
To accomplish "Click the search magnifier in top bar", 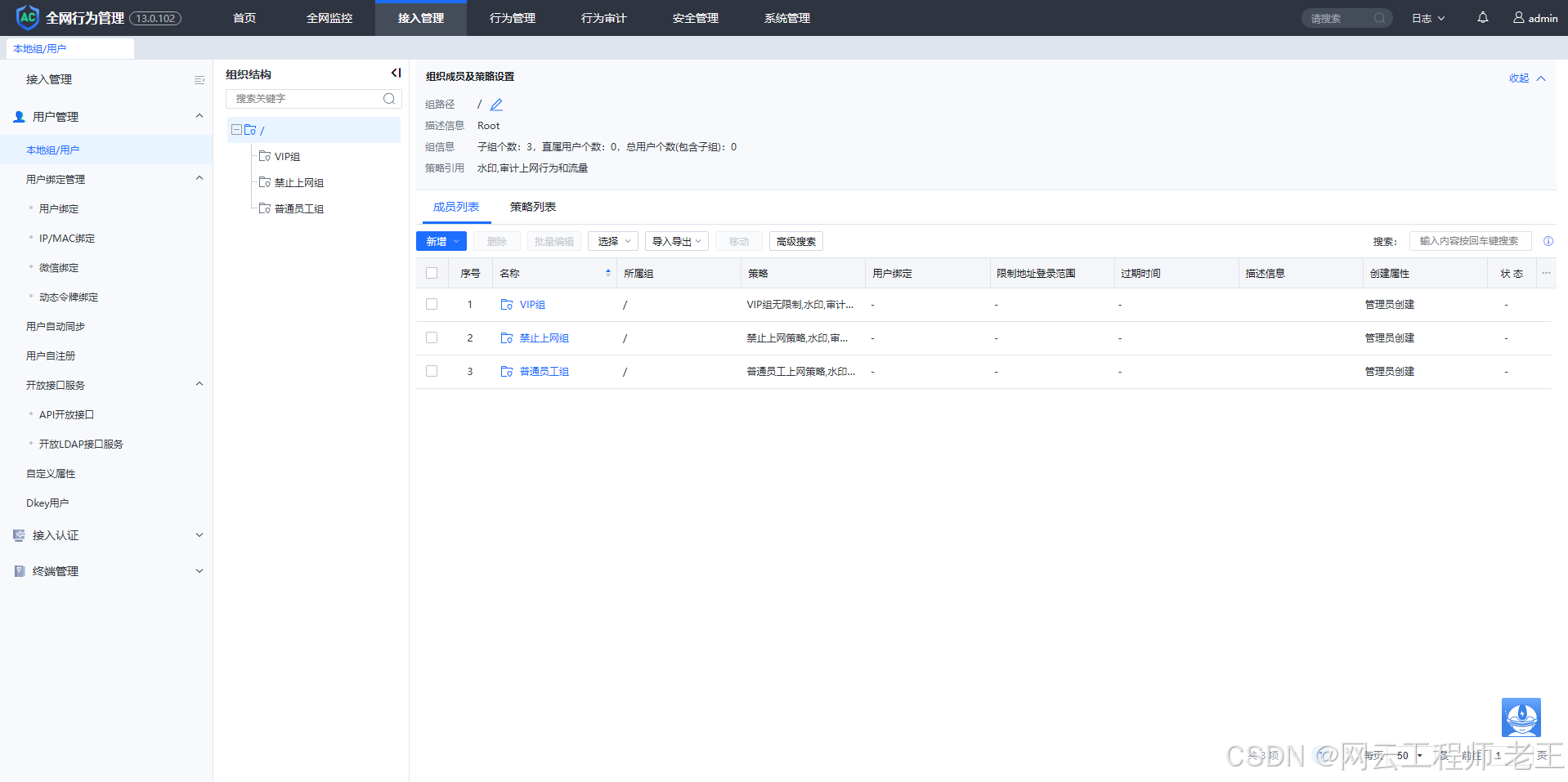I will pos(1379,18).
